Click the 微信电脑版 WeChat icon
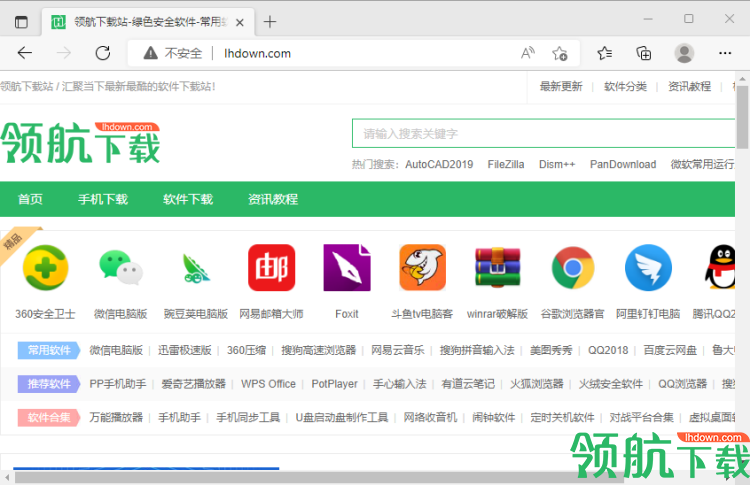750x485 pixels. [x=121, y=267]
